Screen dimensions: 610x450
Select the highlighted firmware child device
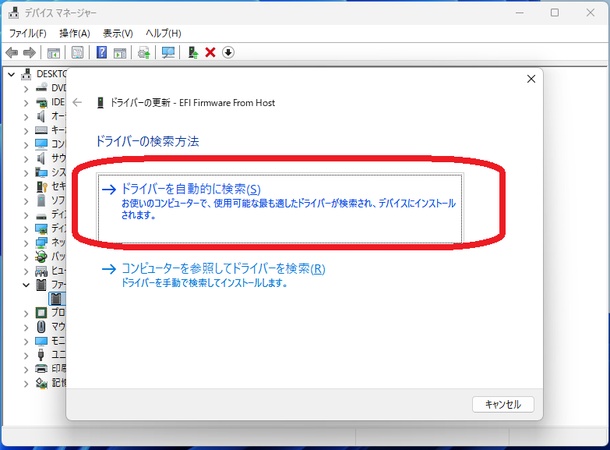56,299
